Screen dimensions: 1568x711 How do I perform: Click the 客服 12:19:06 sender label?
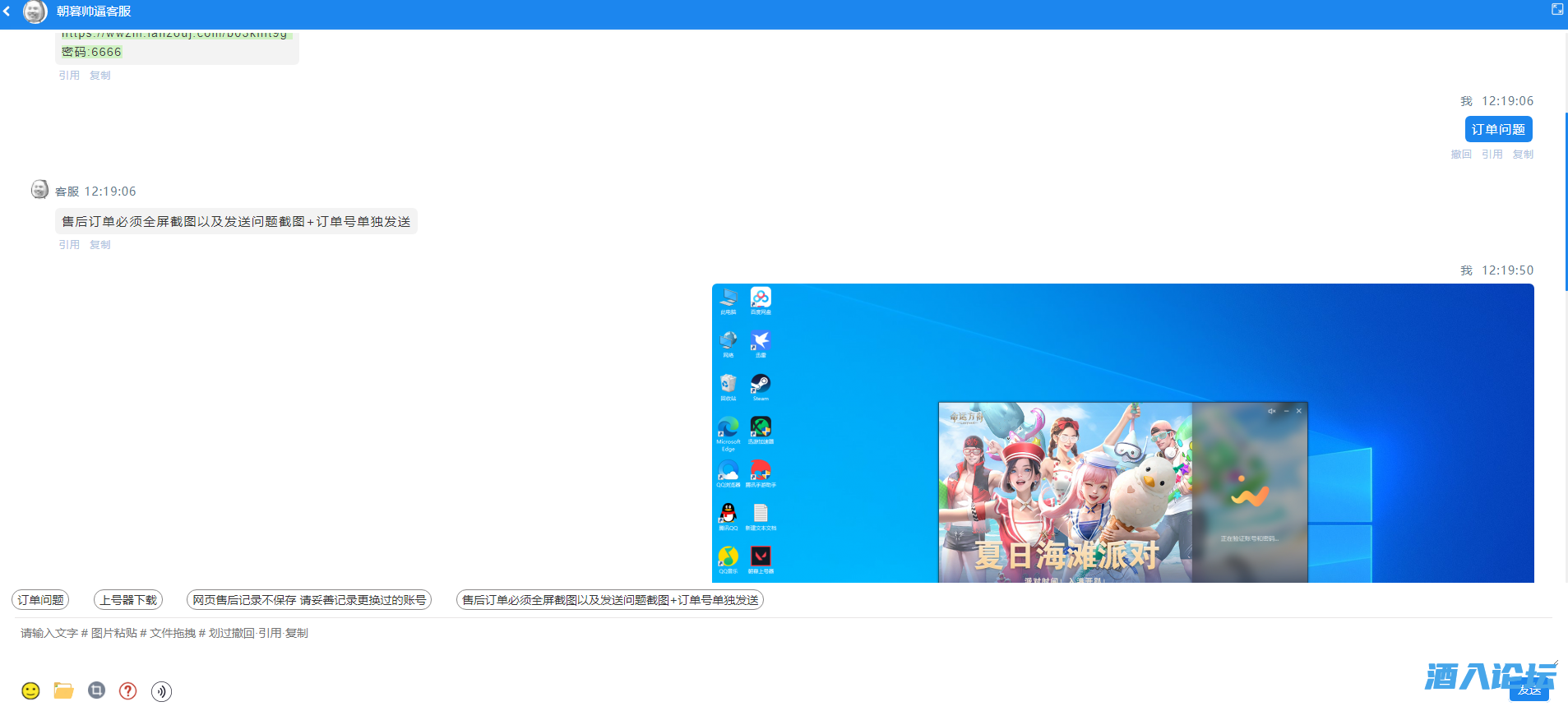[x=95, y=192]
